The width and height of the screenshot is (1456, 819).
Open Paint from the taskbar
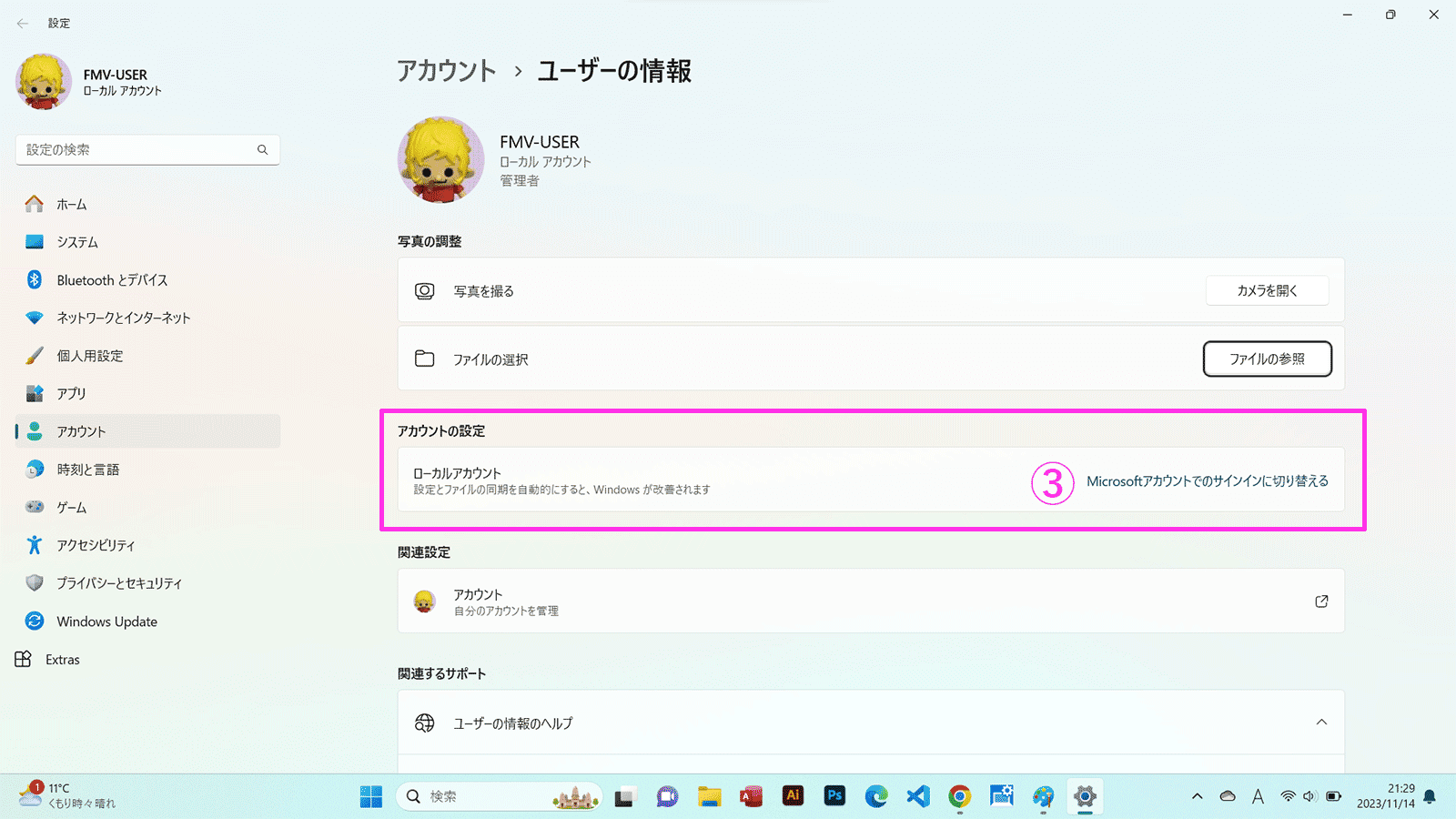(x=1044, y=796)
